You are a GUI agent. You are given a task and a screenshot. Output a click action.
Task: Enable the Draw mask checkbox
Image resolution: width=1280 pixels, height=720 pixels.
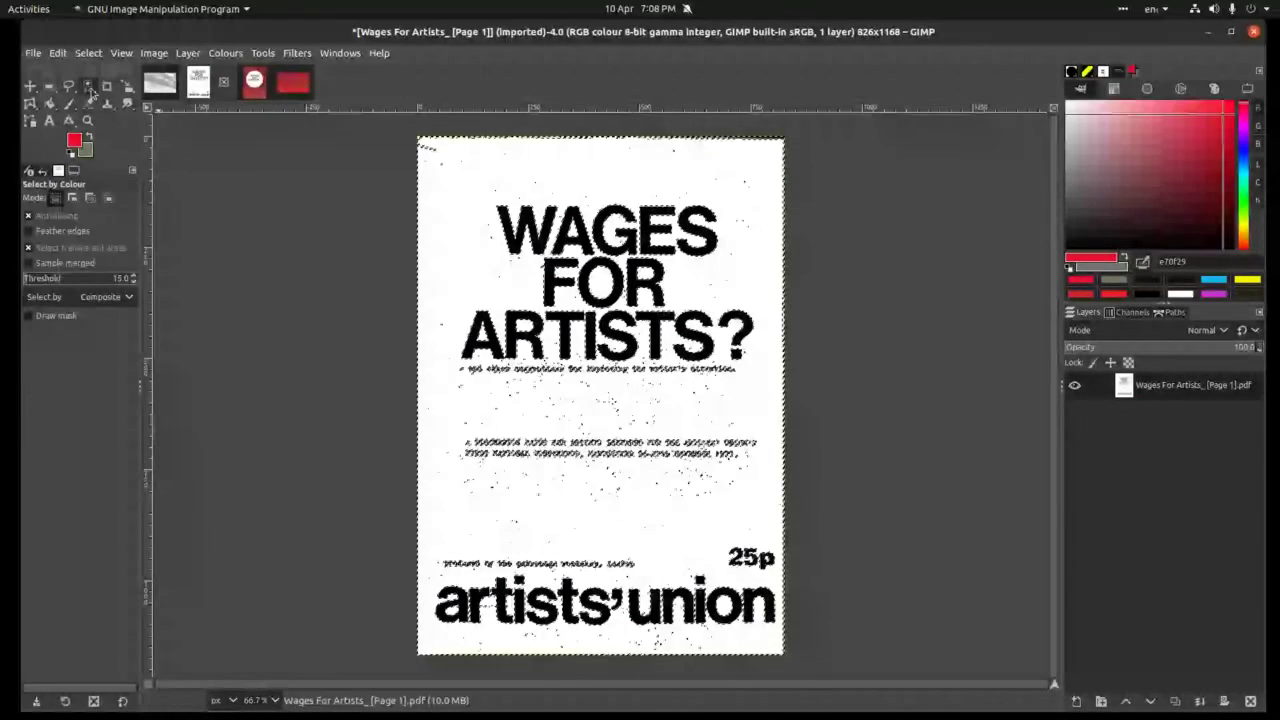(28, 316)
